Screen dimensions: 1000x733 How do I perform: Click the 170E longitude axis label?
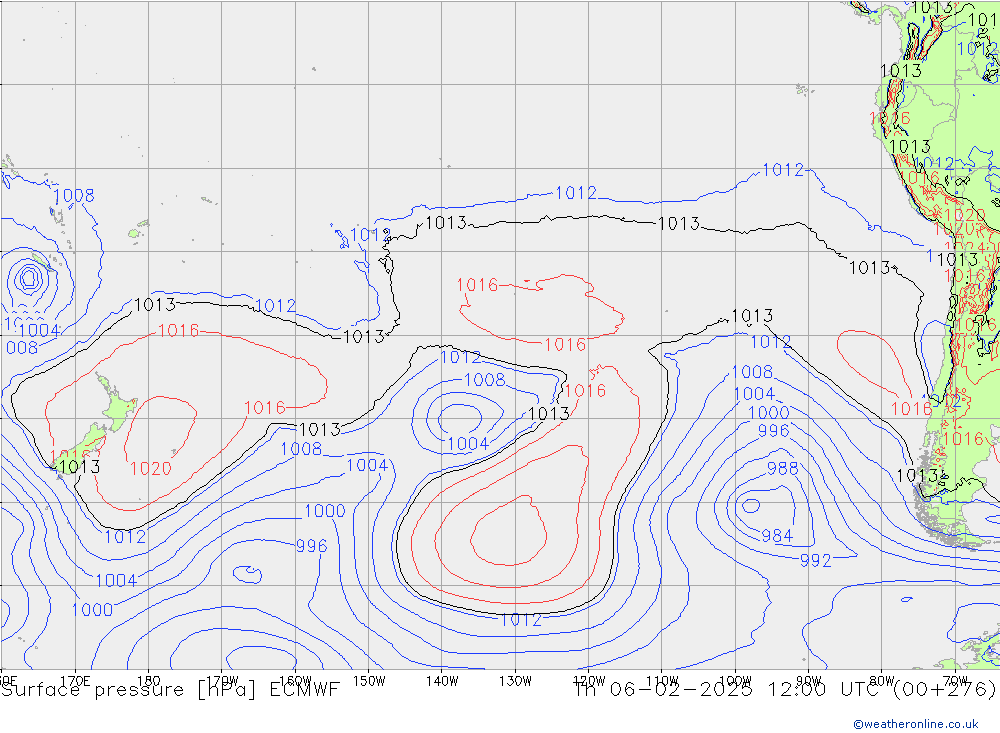75,681
